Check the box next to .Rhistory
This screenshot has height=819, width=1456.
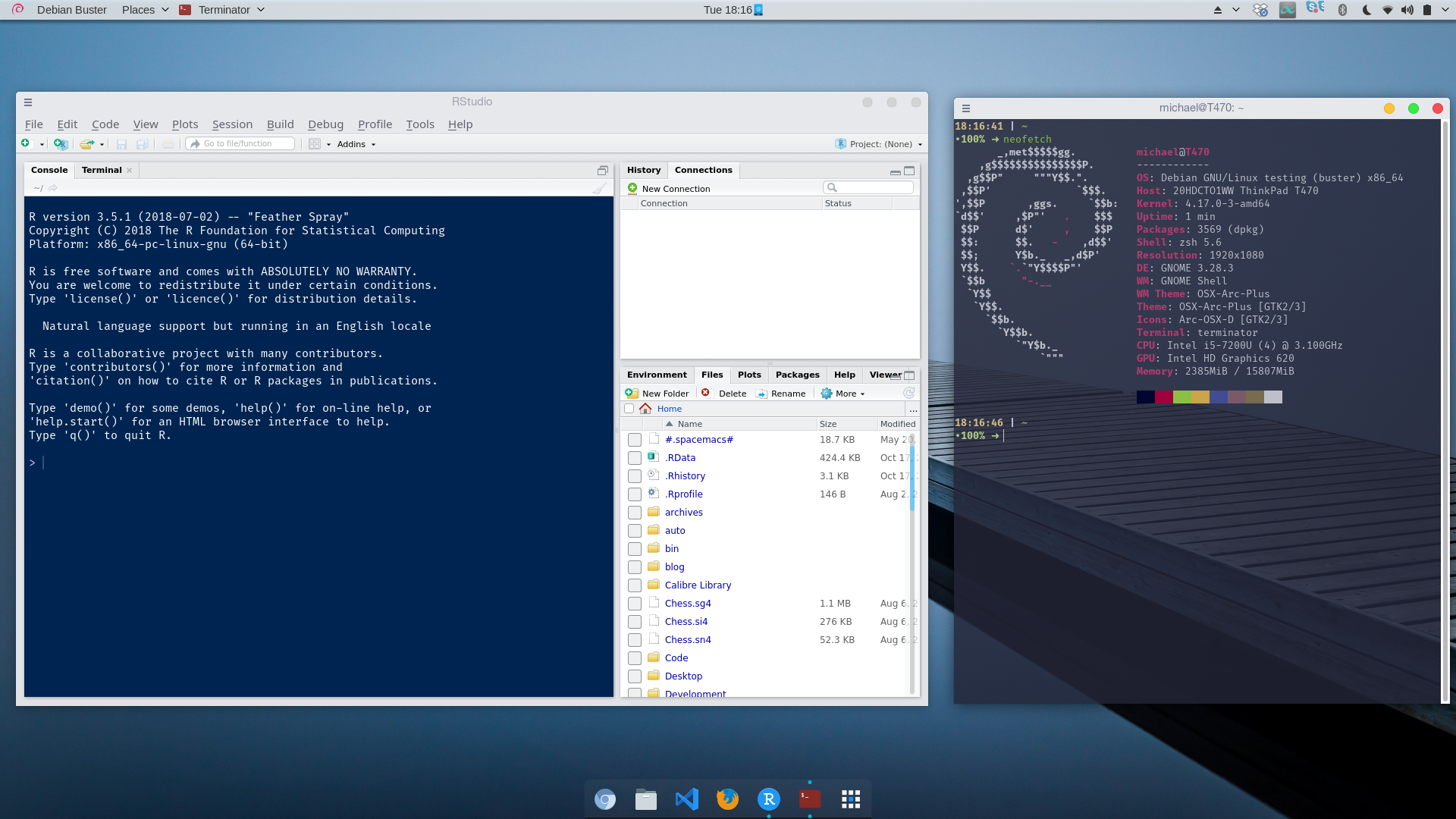[x=635, y=476]
